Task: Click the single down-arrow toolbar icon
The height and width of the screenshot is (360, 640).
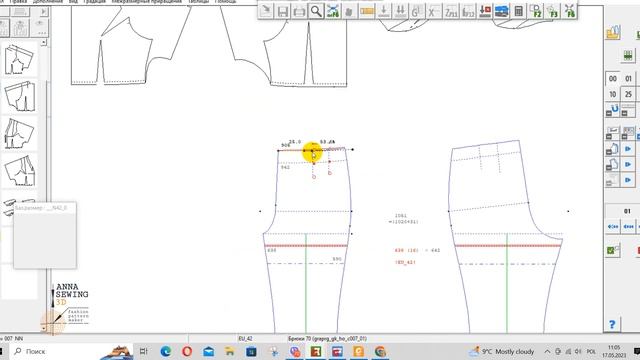Action: pos(383,11)
